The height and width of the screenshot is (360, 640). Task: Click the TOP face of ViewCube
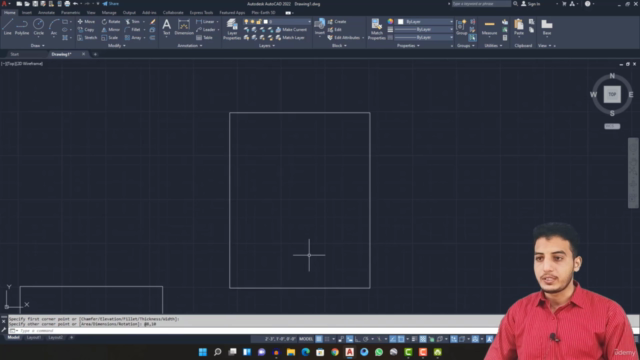pyautogui.click(x=612, y=94)
